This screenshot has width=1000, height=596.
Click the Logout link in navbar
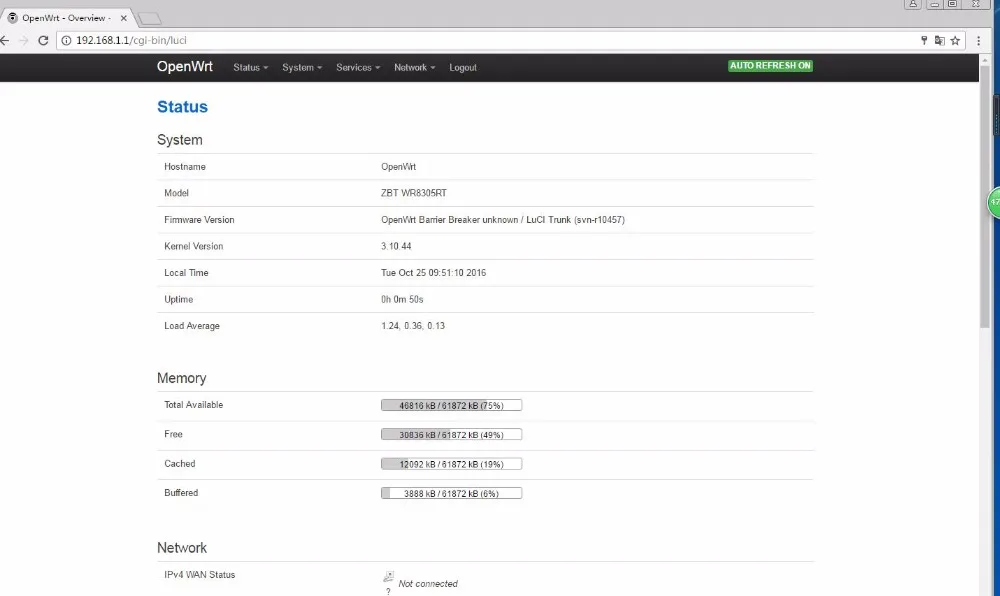[462, 68]
